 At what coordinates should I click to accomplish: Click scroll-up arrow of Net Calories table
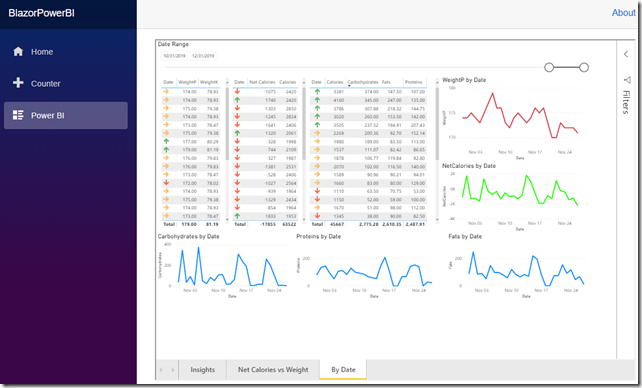[x=304, y=82]
